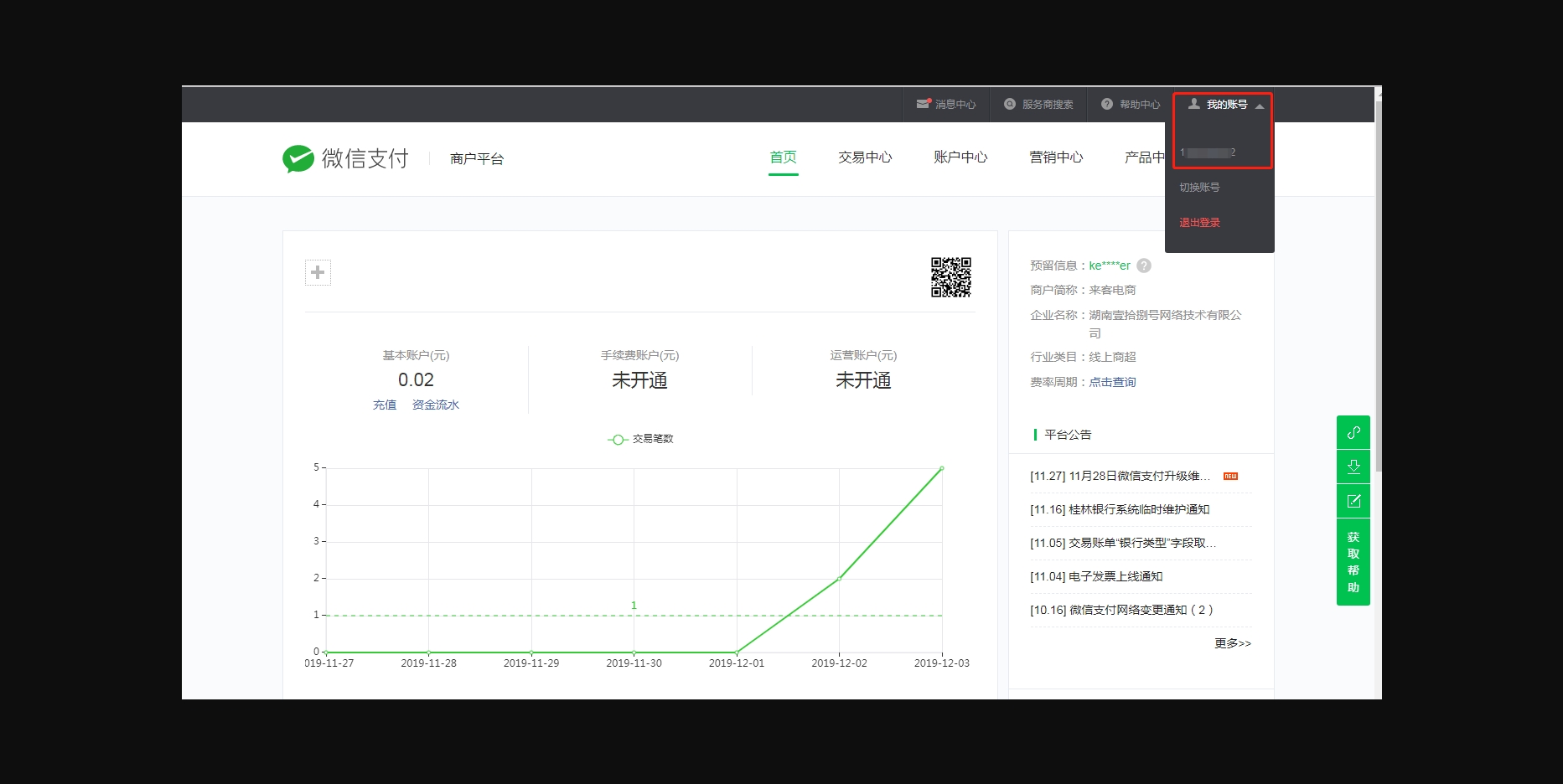Click the green link icon in side toolbar
The height and width of the screenshot is (784, 1563).
[1353, 432]
